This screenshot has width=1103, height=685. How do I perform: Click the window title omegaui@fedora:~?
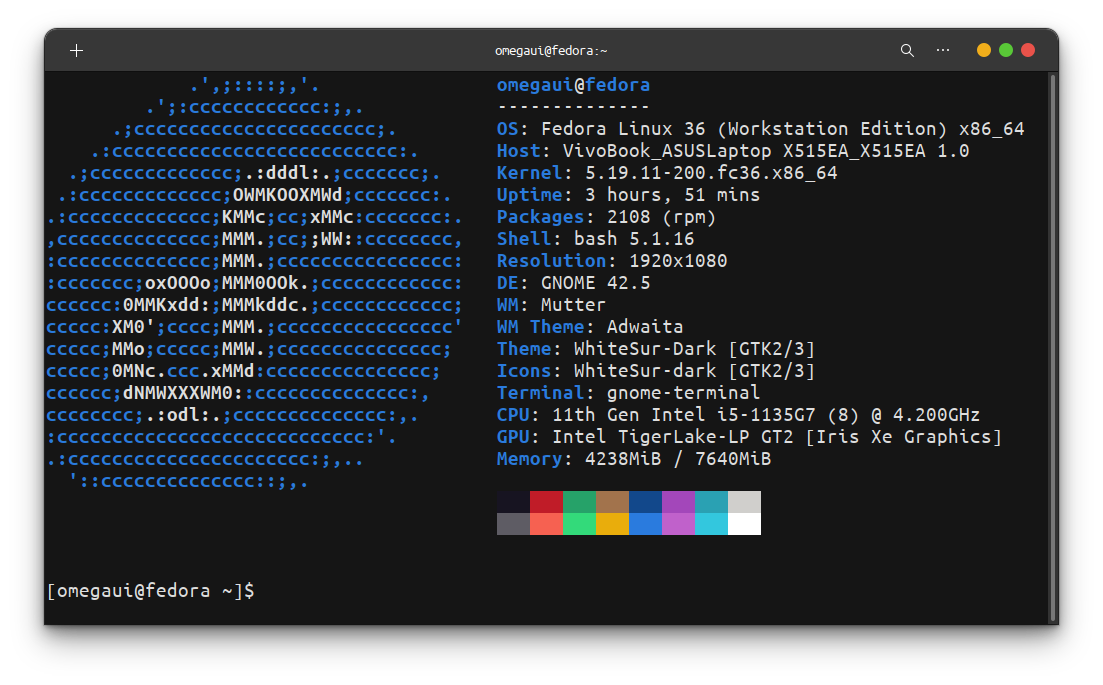pos(551,51)
